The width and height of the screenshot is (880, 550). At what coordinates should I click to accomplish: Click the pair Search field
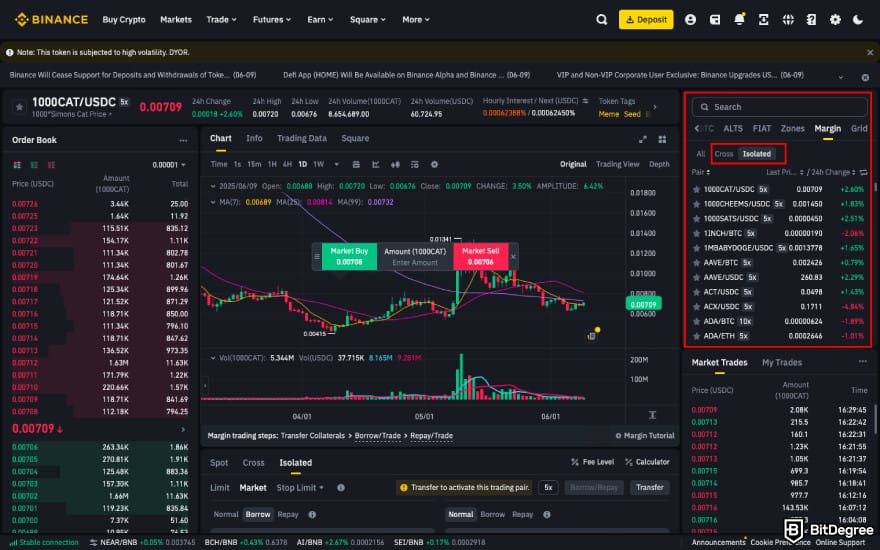click(x=780, y=107)
